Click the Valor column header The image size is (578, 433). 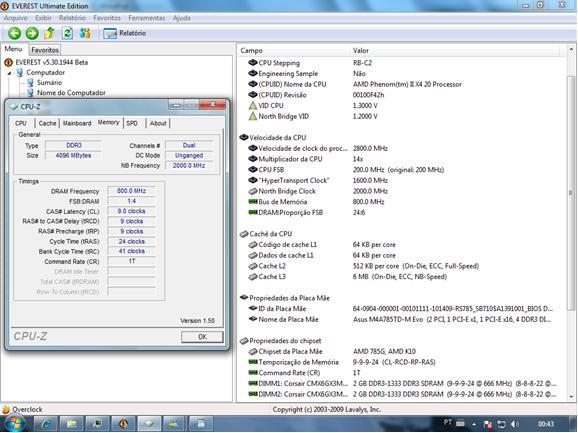pos(455,50)
